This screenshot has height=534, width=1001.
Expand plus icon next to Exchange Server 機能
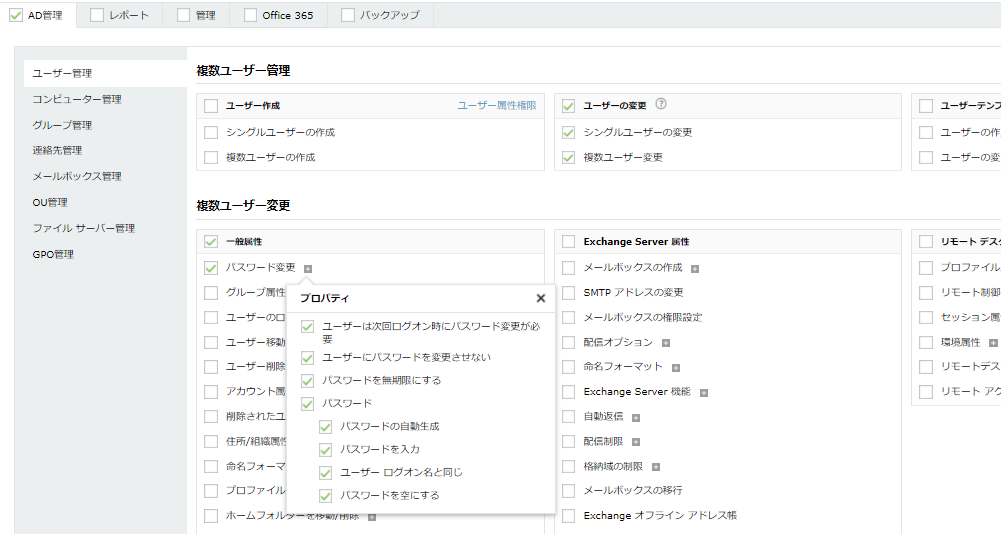coord(704,392)
